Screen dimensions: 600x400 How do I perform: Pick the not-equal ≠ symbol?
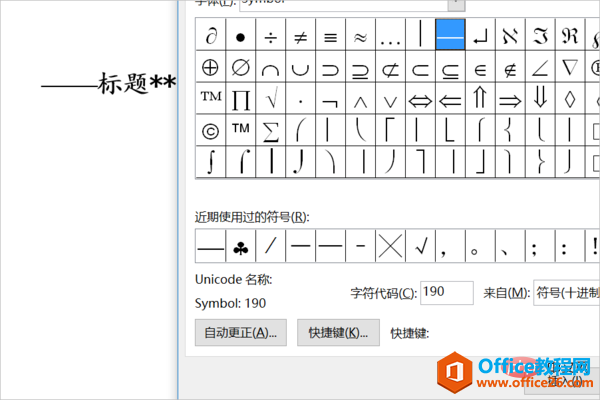coord(301,37)
